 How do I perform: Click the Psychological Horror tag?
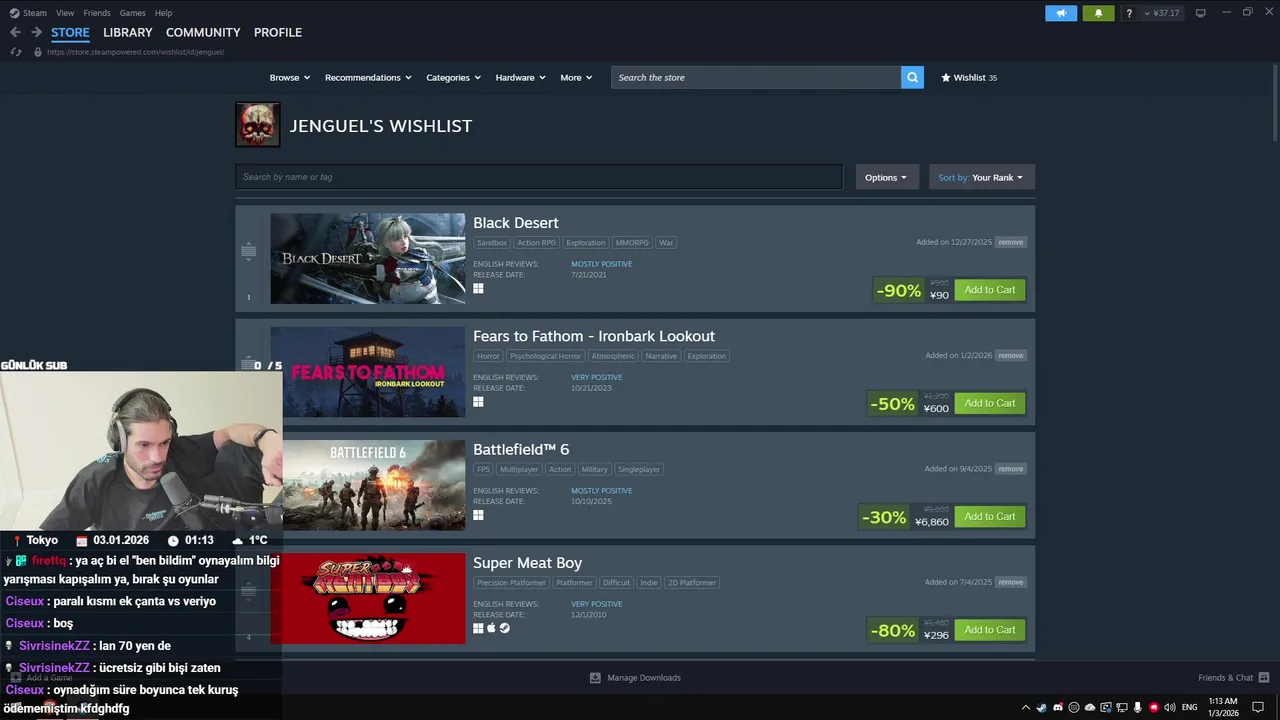pos(545,356)
